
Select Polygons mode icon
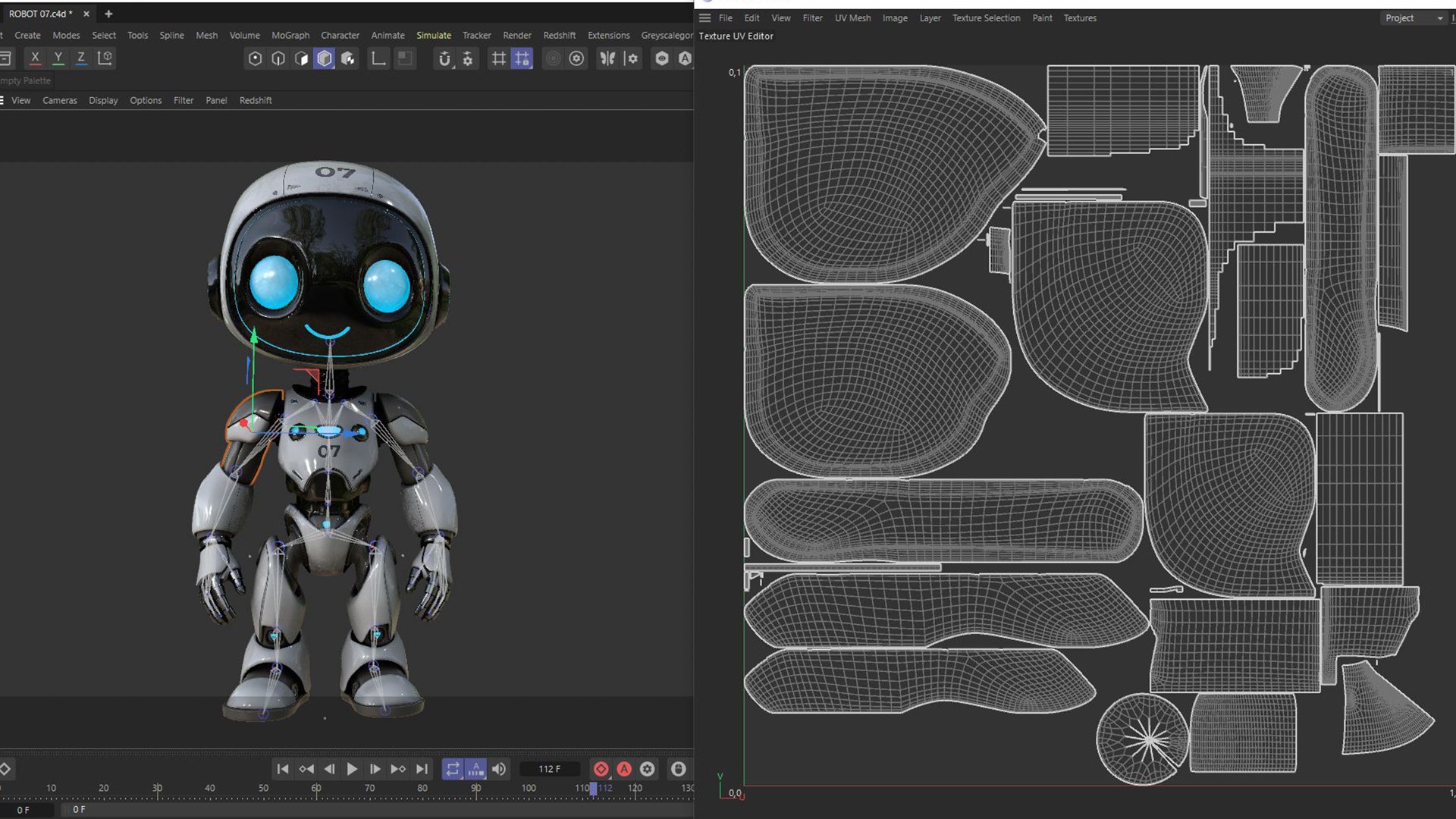point(301,58)
